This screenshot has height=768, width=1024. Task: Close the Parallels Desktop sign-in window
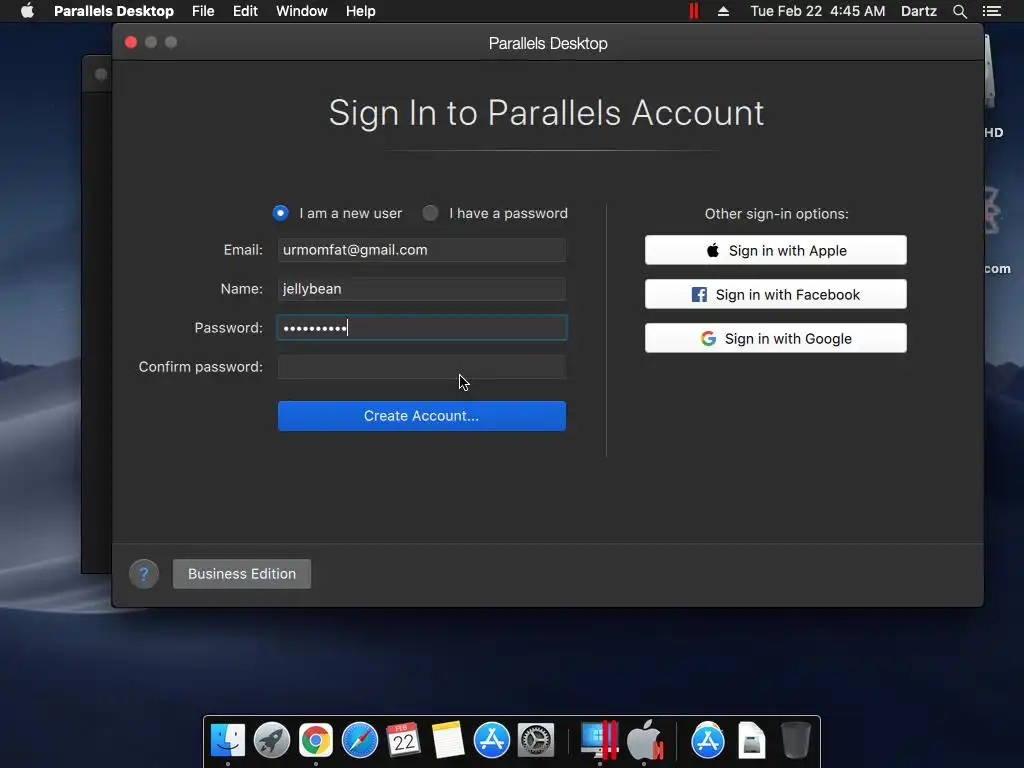pyautogui.click(x=131, y=42)
